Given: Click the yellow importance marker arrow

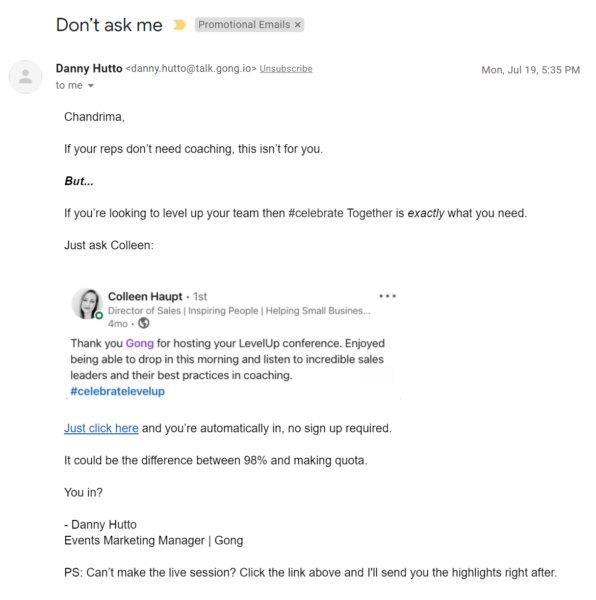Looking at the screenshot, I should (x=179, y=25).
